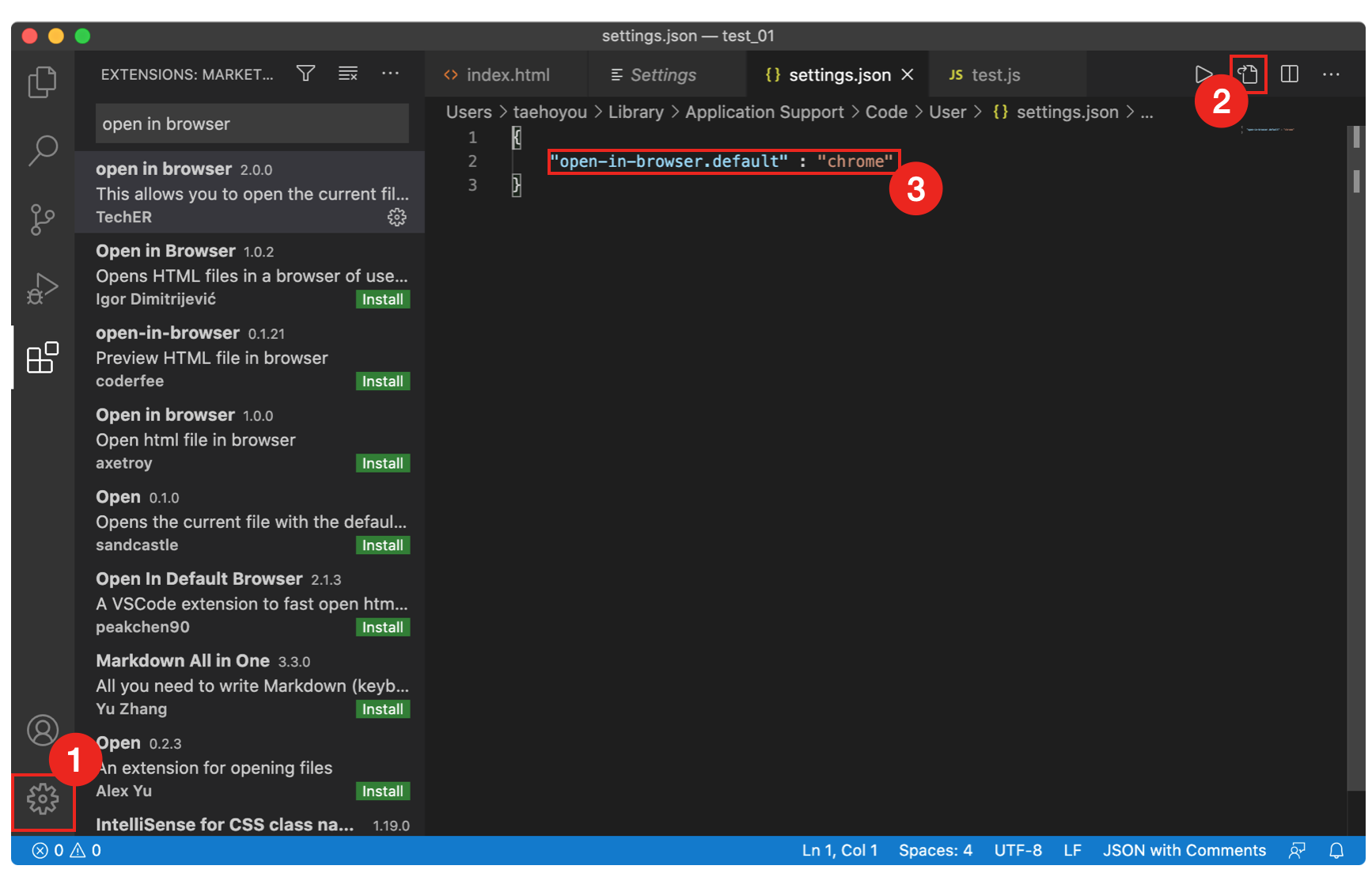Click settings.json in the breadcrumb
This screenshot has width=1372, height=877.
tap(1056, 112)
